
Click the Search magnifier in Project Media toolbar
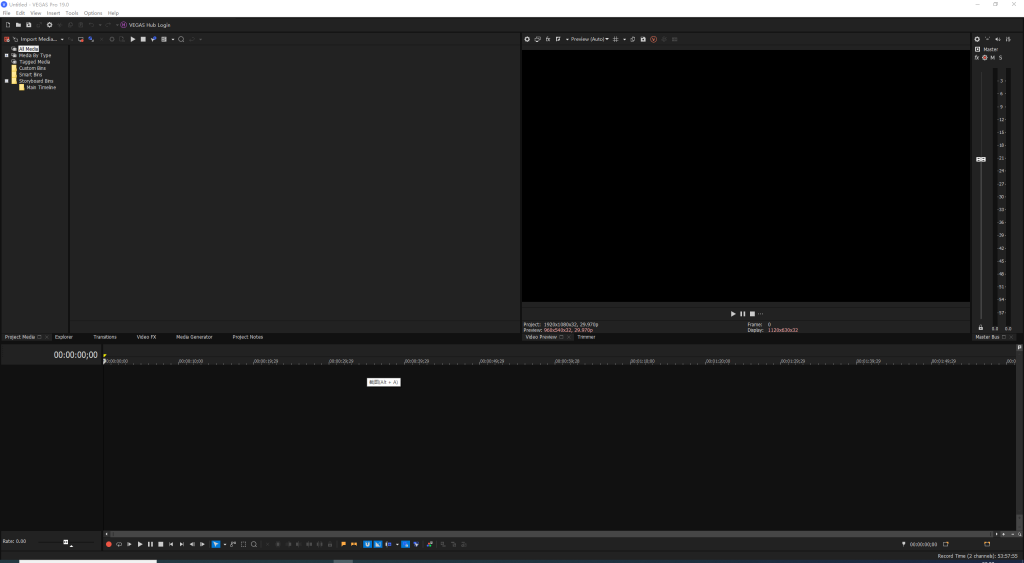[x=182, y=39]
